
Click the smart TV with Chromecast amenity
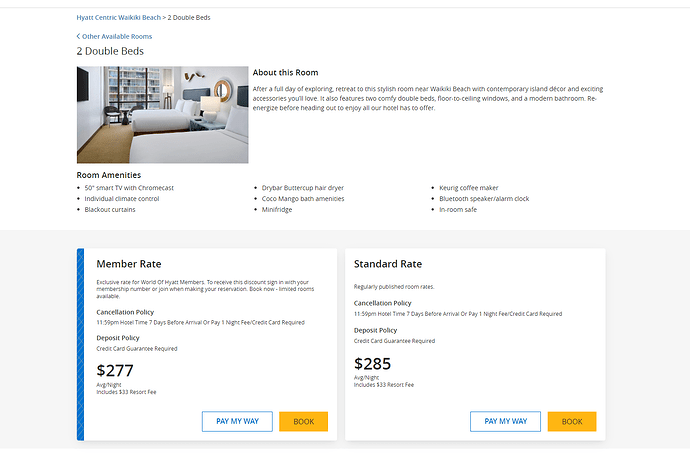click(129, 188)
